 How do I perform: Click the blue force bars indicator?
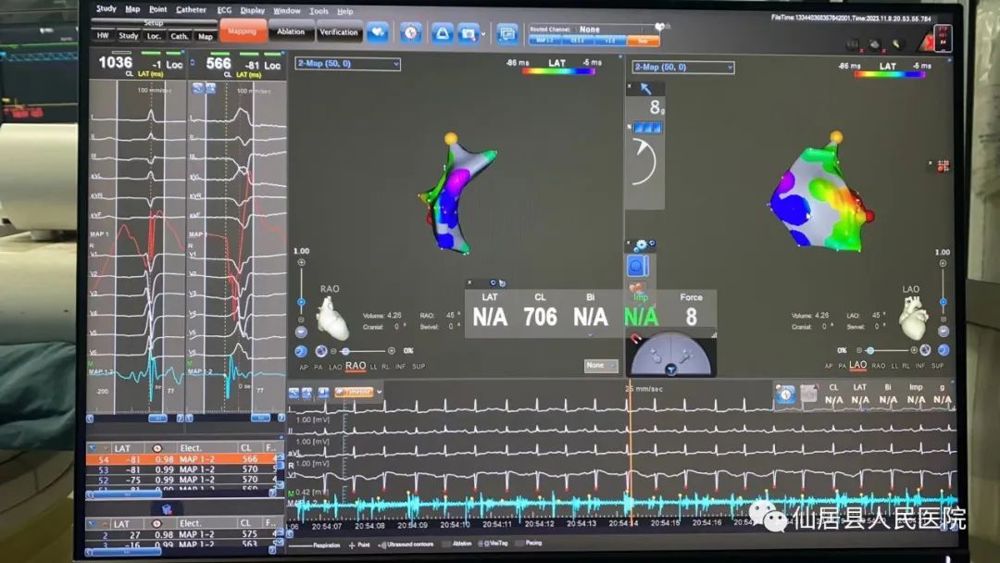click(649, 128)
